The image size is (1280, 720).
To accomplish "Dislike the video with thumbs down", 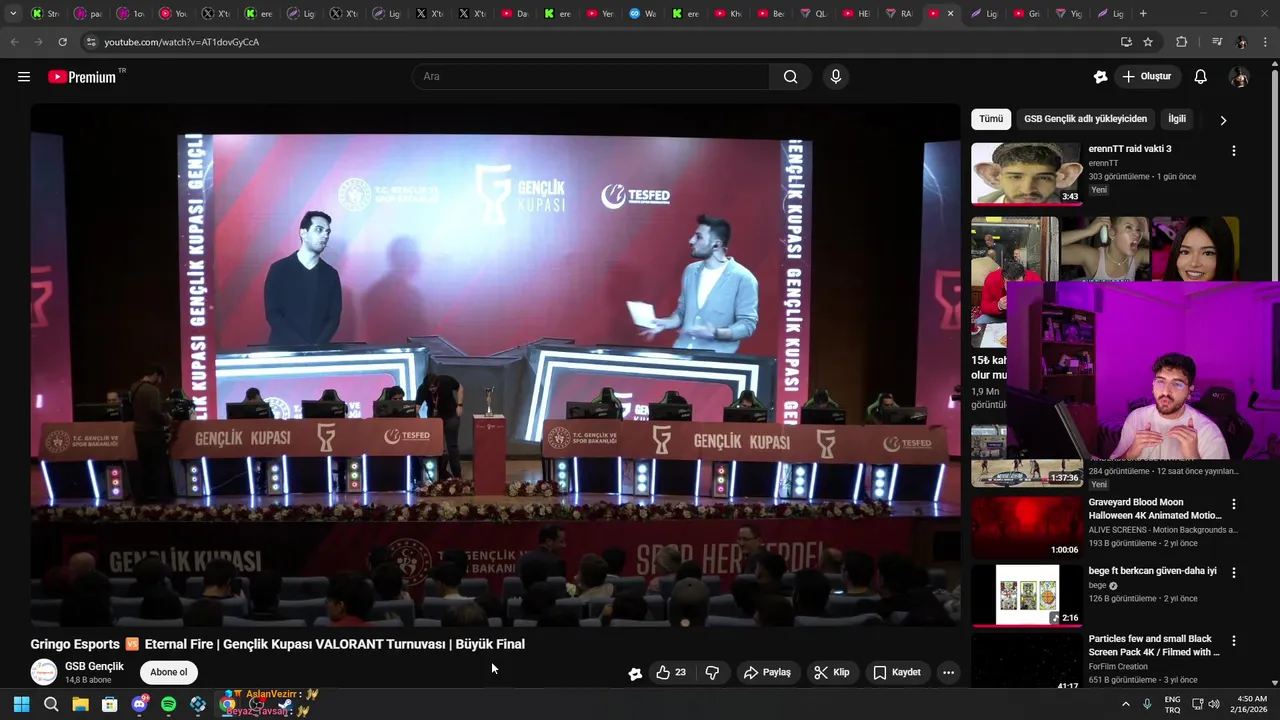I will coord(712,672).
